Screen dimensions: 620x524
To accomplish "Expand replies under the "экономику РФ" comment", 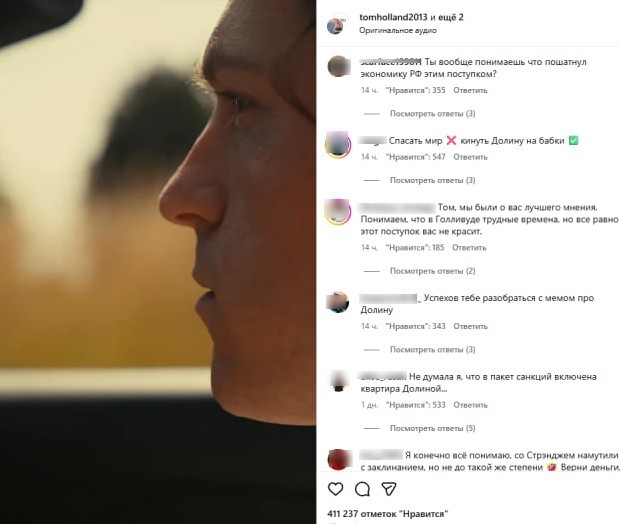I will tap(432, 114).
